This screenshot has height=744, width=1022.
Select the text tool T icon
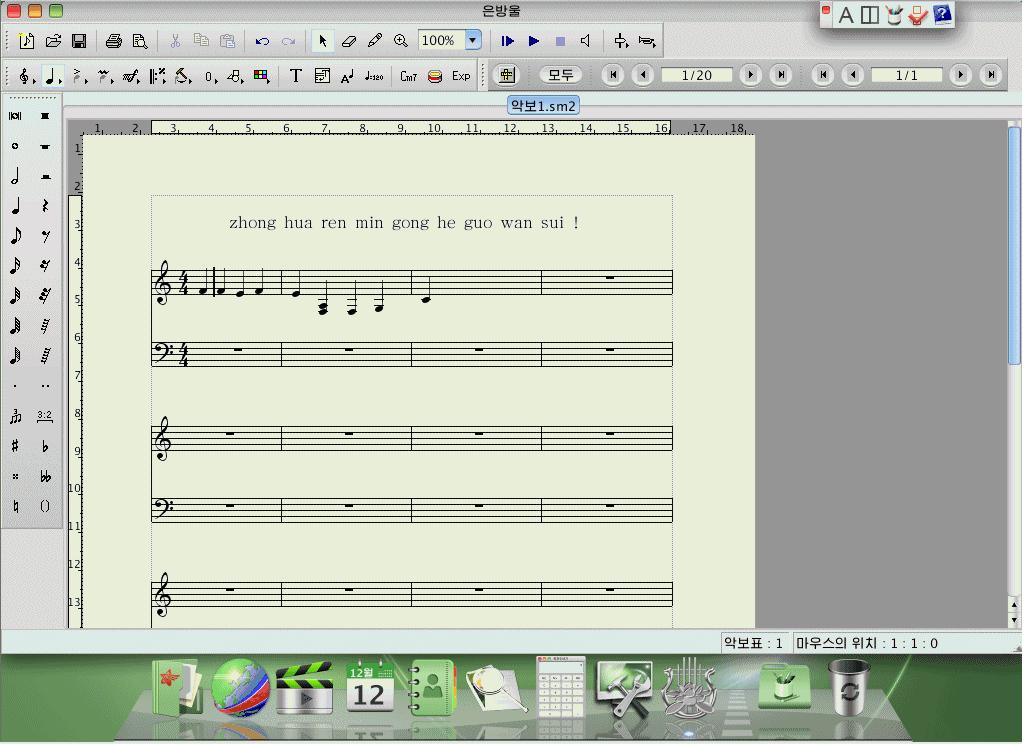[295, 76]
